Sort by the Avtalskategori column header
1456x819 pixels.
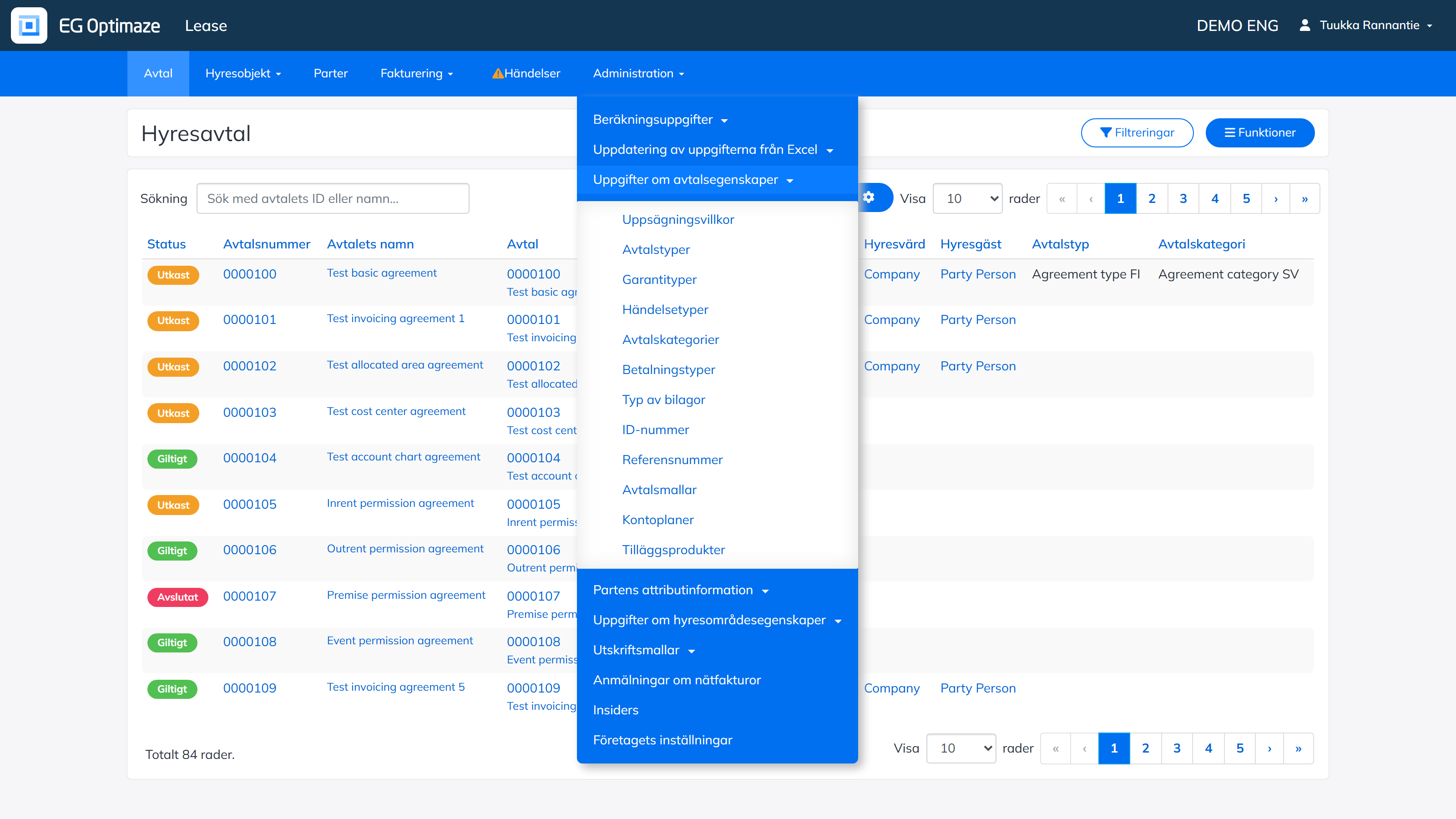1201,244
